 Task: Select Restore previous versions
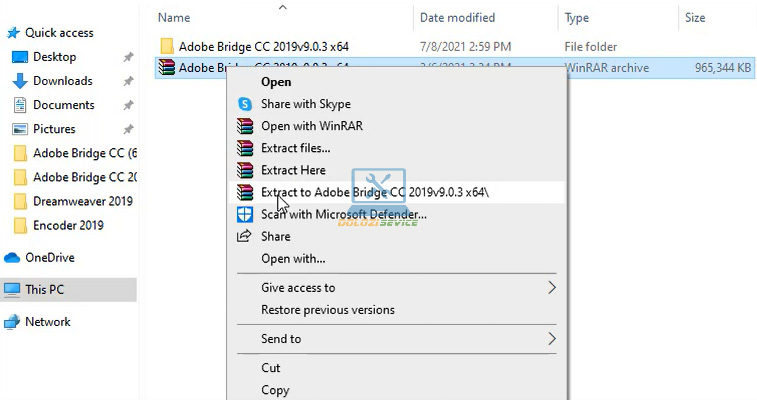point(327,310)
